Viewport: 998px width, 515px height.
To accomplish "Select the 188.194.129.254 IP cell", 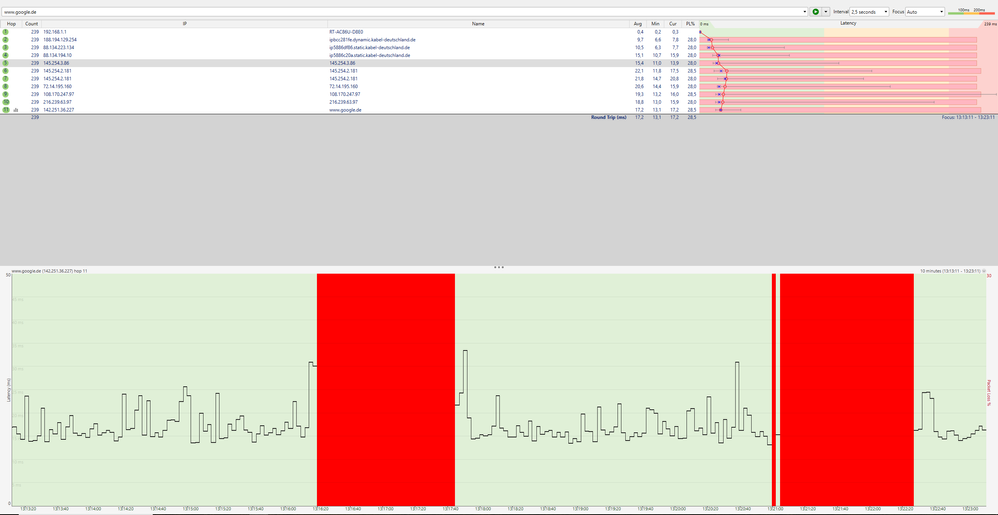I will (x=60, y=39).
